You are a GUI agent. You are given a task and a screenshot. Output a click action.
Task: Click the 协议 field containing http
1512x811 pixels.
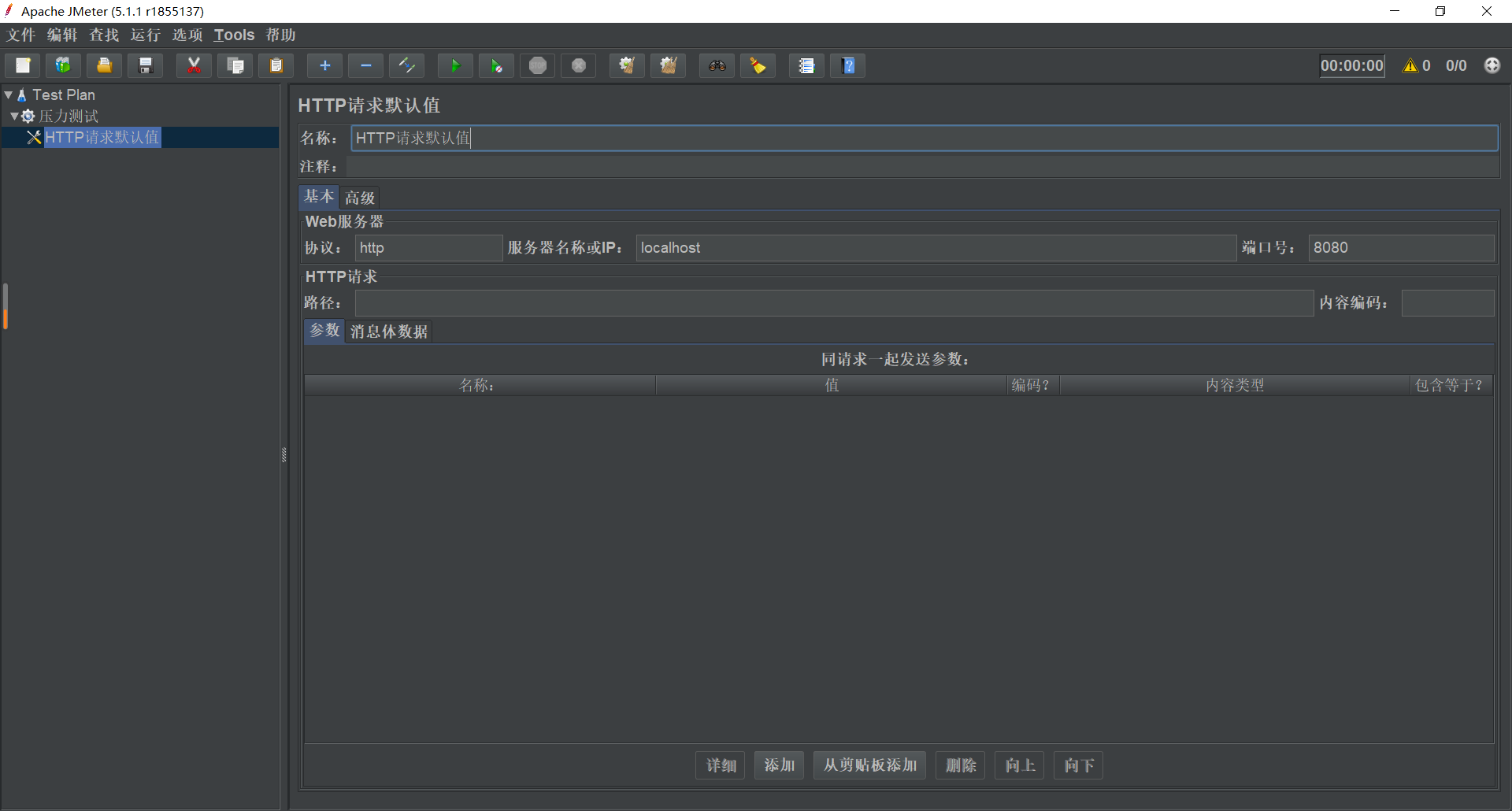coord(429,248)
